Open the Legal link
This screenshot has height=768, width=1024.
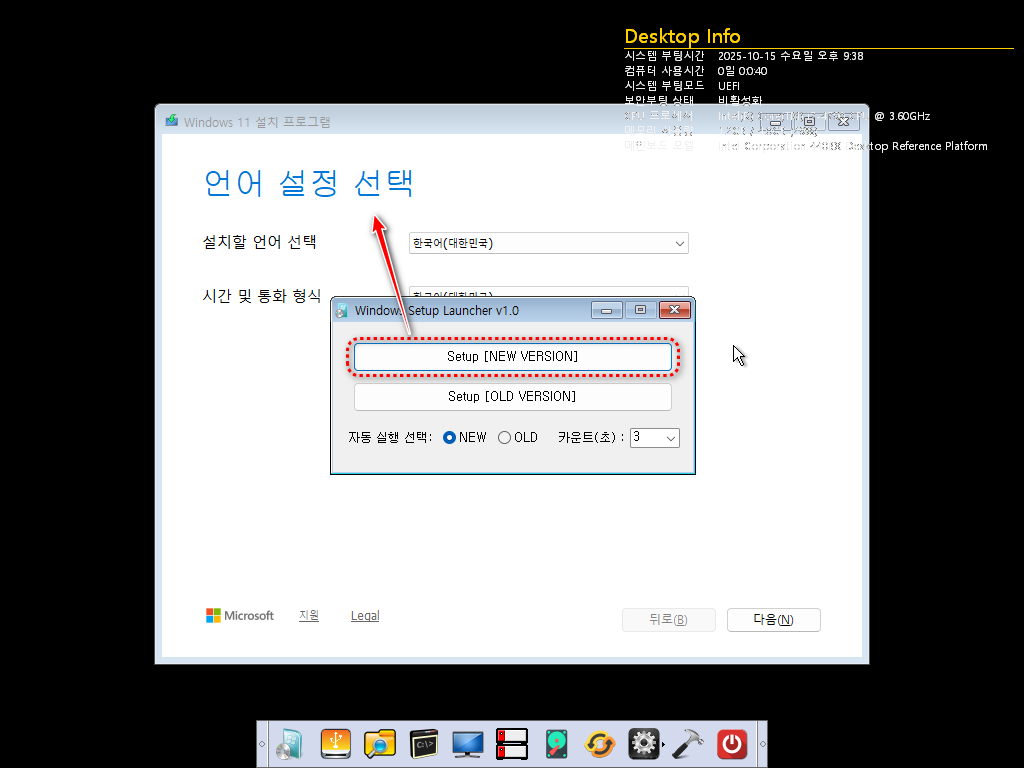pos(365,615)
